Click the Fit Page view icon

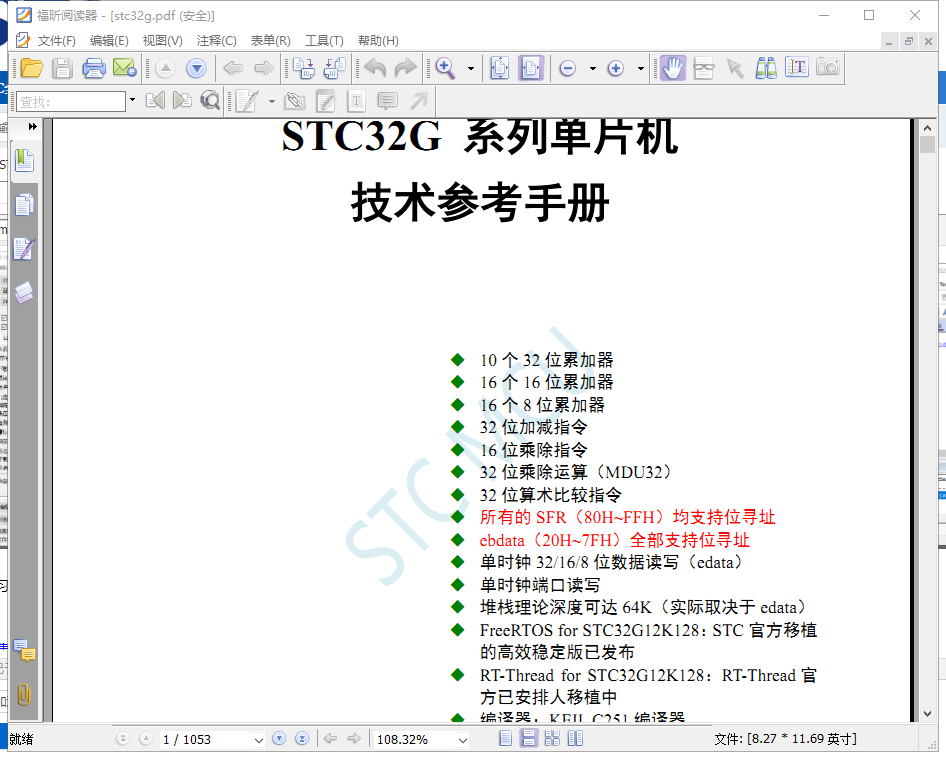point(500,68)
